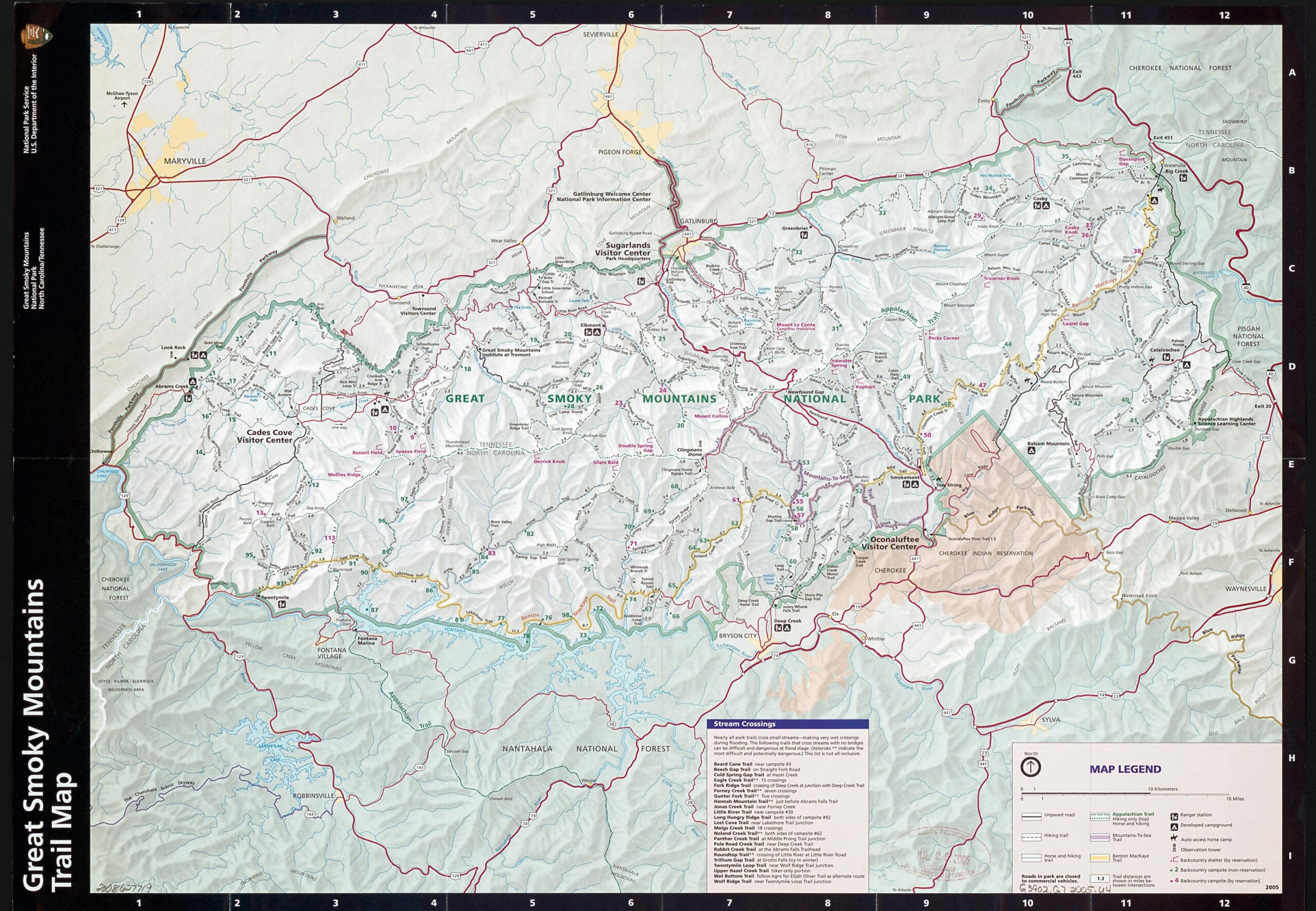Click the GATLINBURG town label

(x=698, y=221)
